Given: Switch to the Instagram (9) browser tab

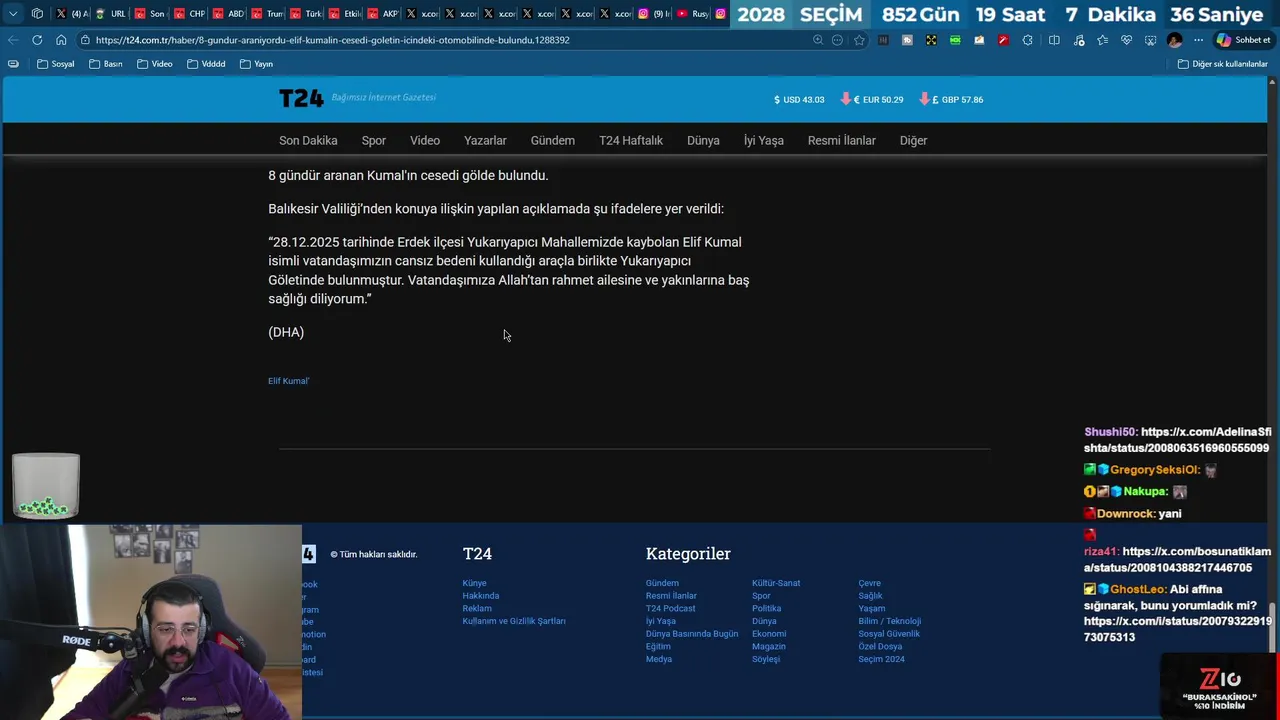Looking at the screenshot, I should pyautogui.click(x=655, y=14).
